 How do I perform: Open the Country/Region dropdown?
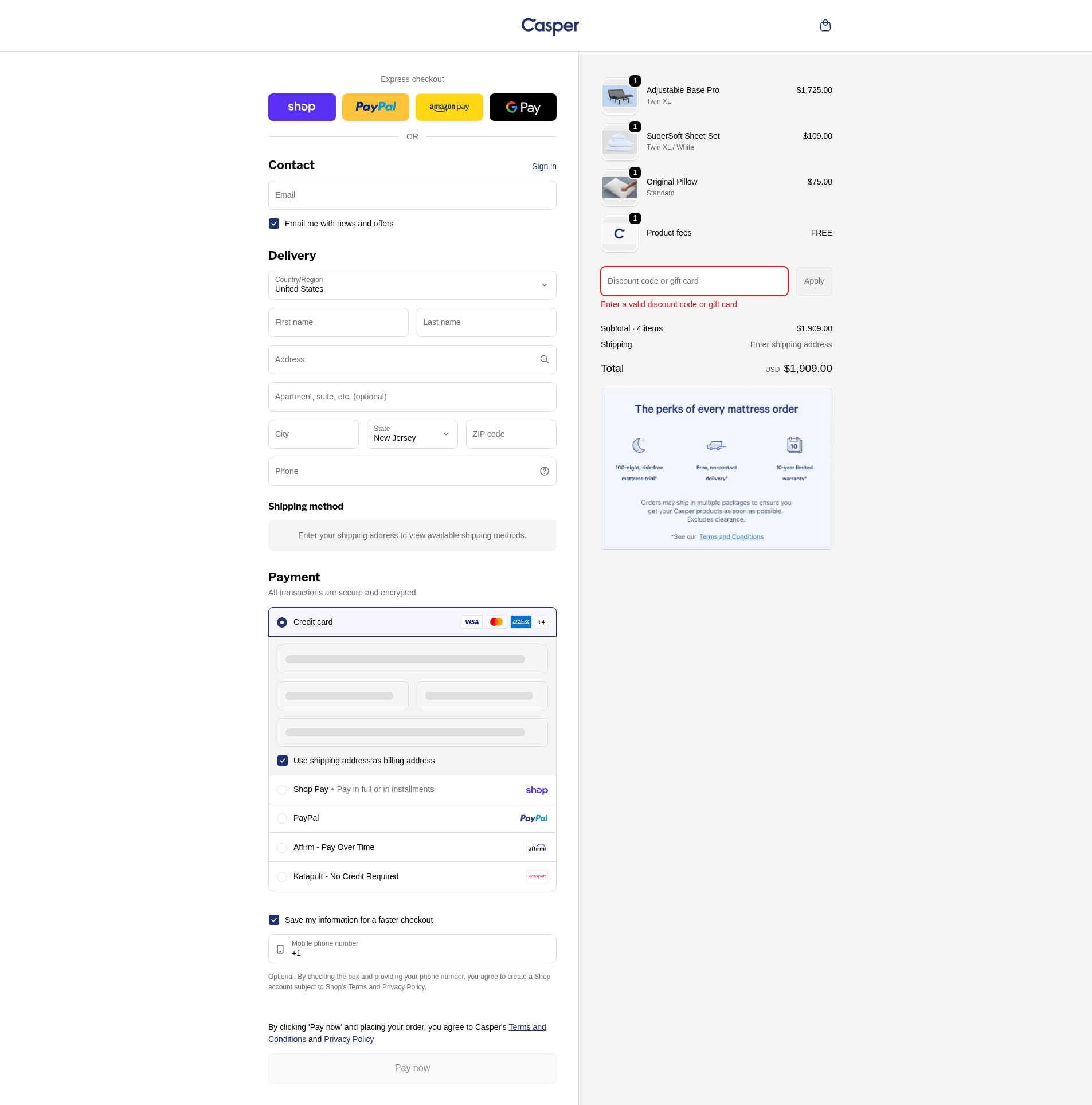tap(412, 285)
